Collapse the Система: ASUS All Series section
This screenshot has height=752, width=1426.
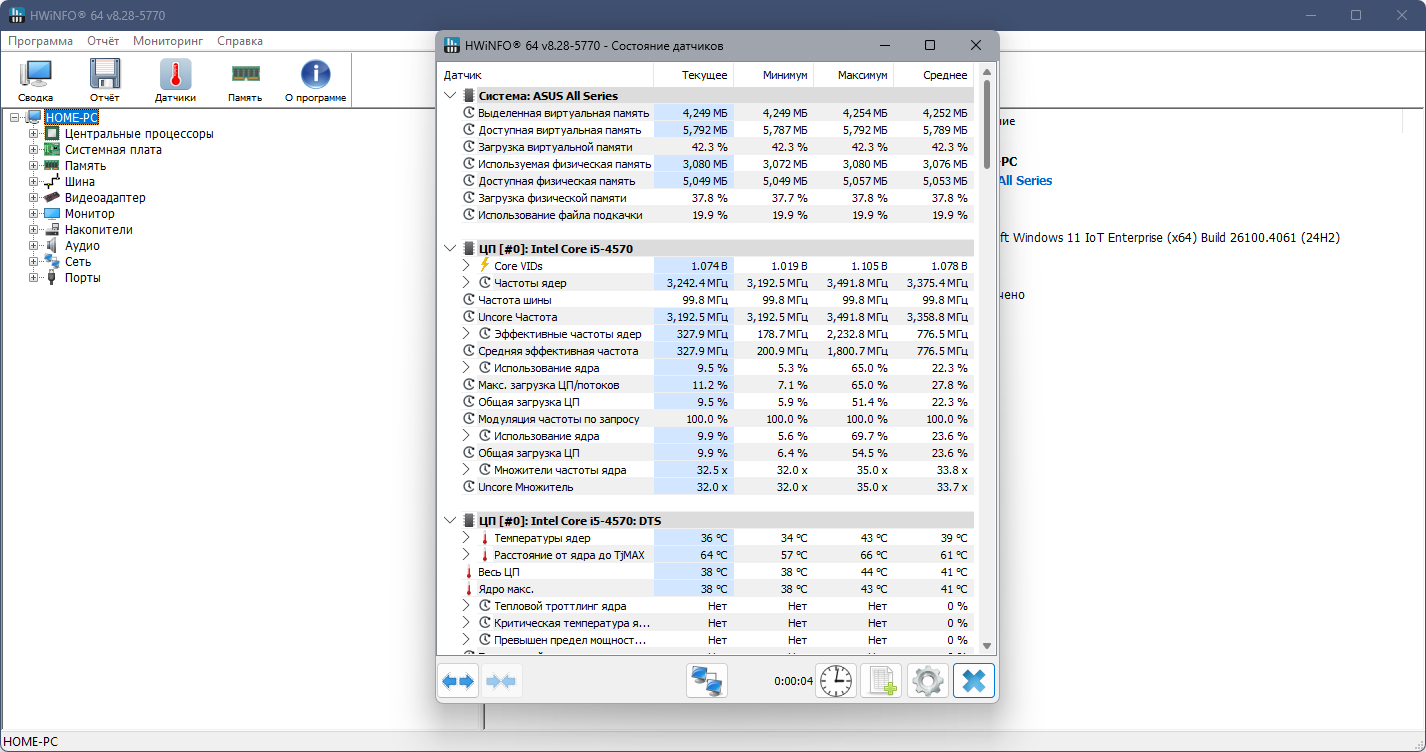point(450,96)
